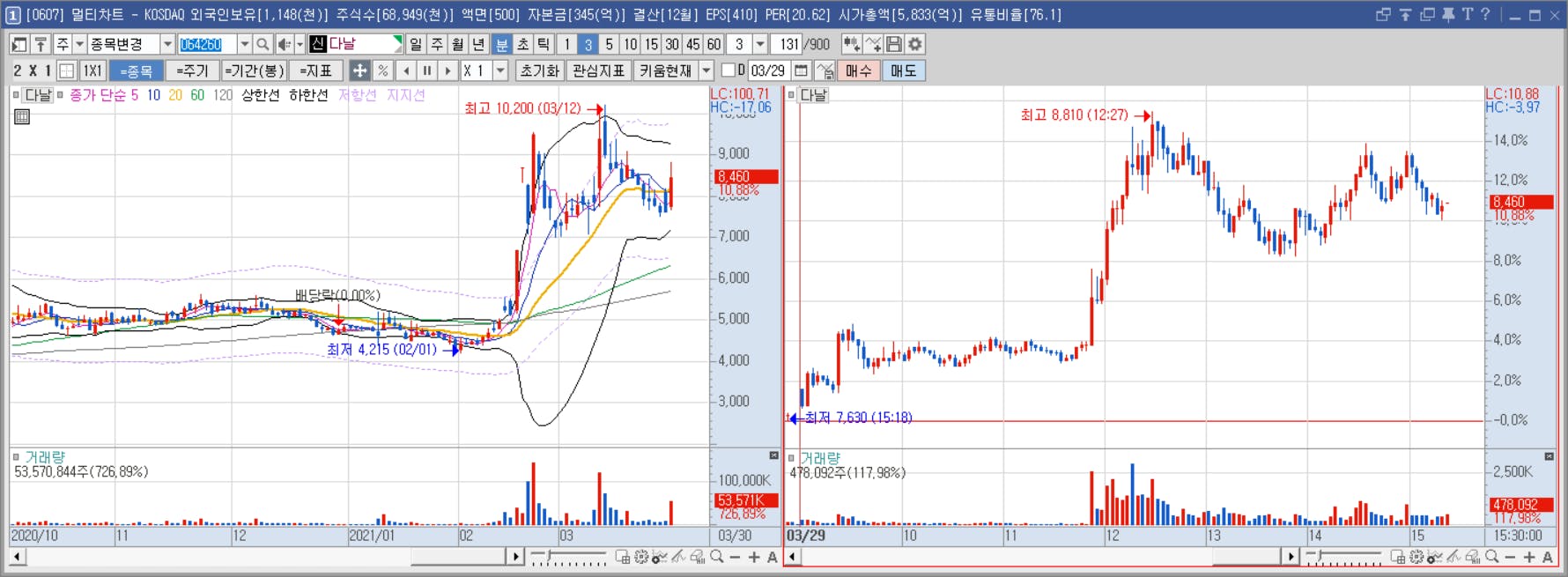
Task: Click the grid layout icon beside 2 X 1
Action: [x=66, y=70]
